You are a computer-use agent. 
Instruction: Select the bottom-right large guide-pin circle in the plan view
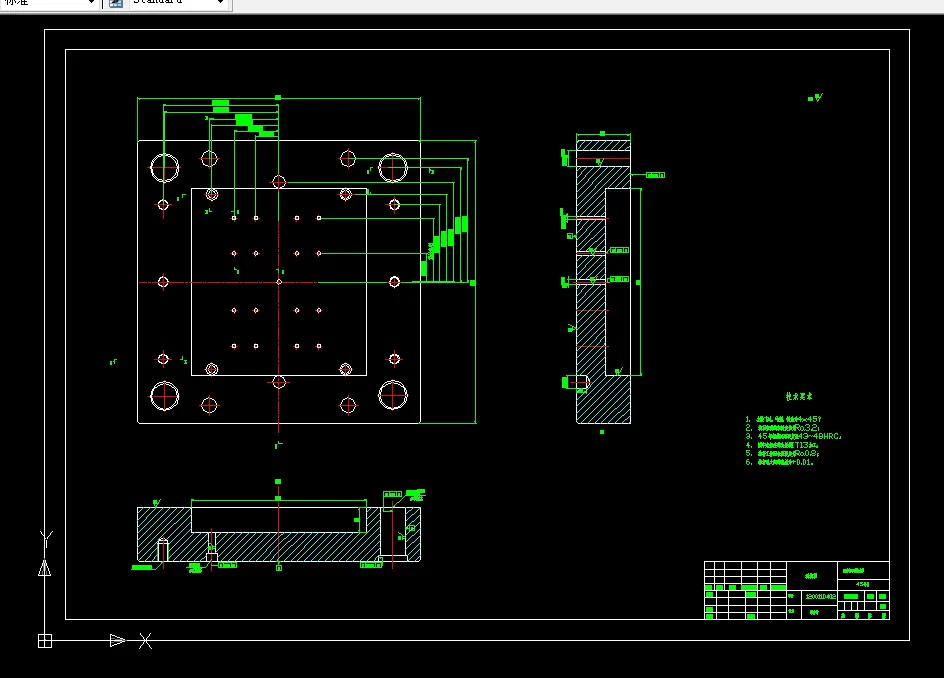click(x=393, y=395)
